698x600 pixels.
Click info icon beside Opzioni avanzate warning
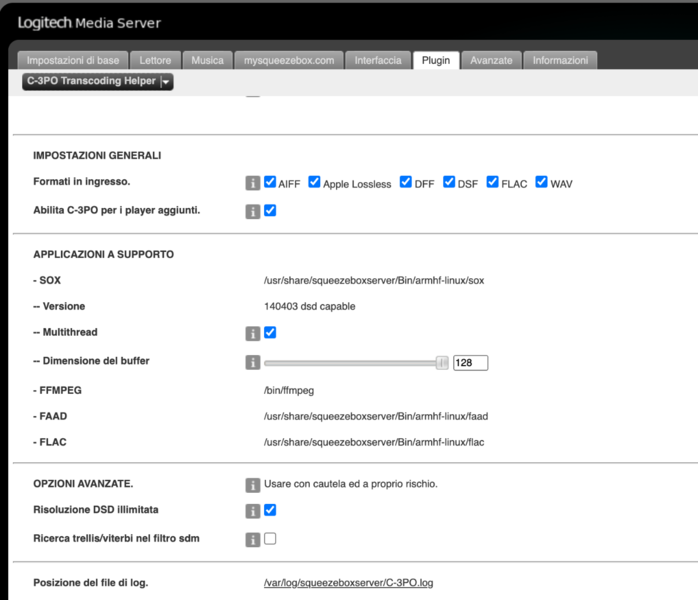coord(253,485)
